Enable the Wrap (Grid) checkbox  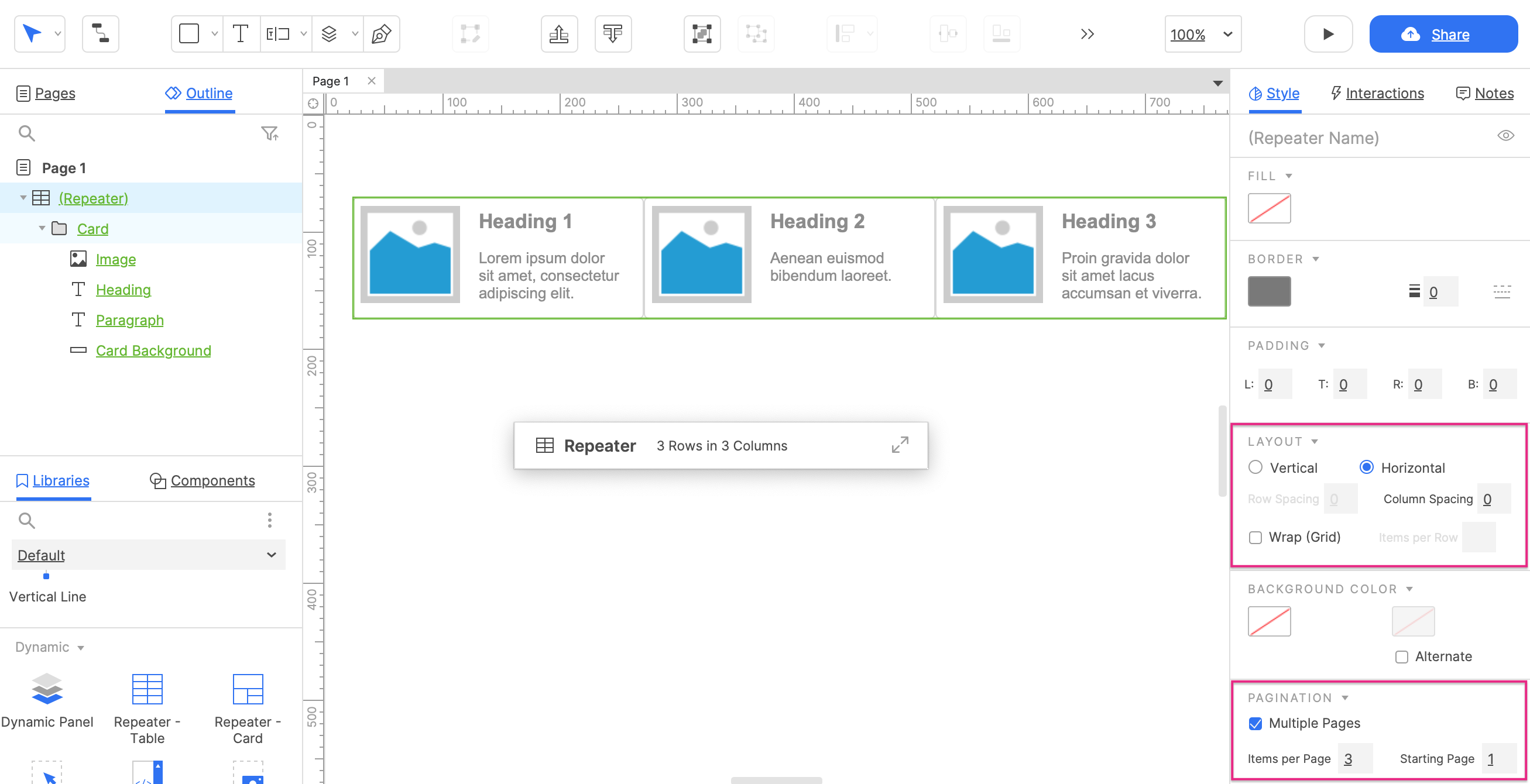[x=1255, y=537]
